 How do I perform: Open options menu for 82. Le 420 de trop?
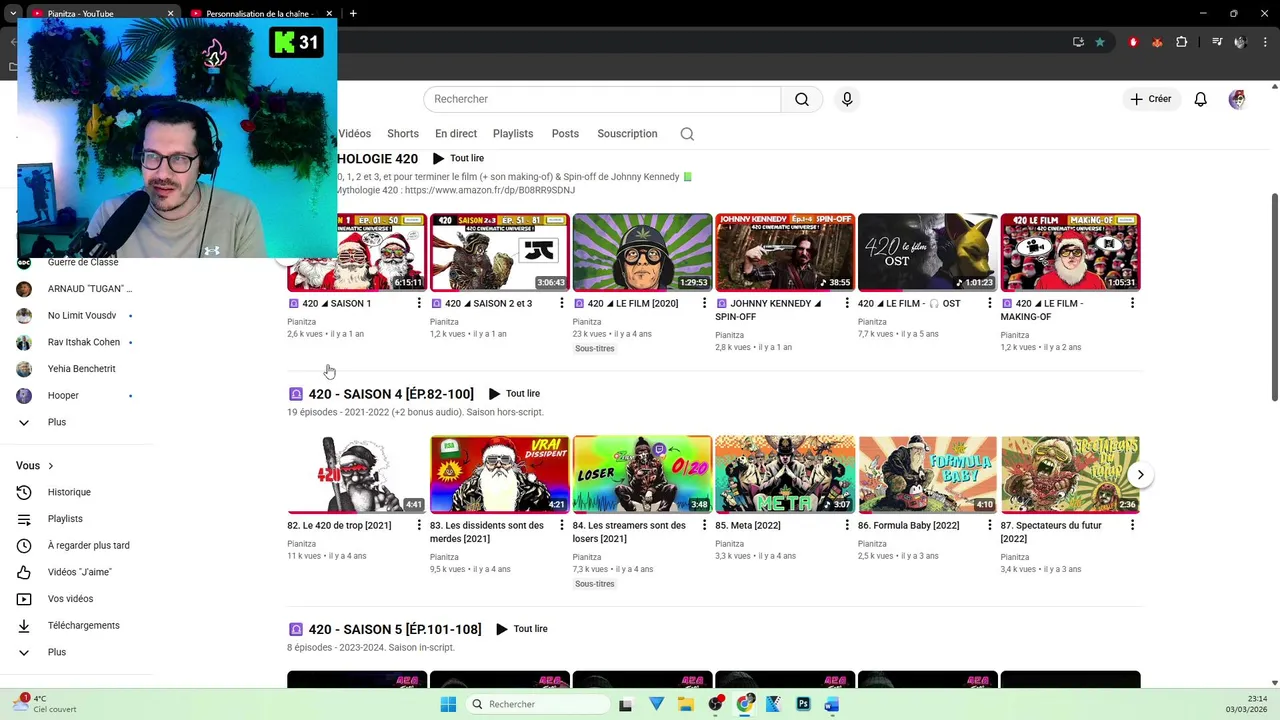tap(419, 526)
